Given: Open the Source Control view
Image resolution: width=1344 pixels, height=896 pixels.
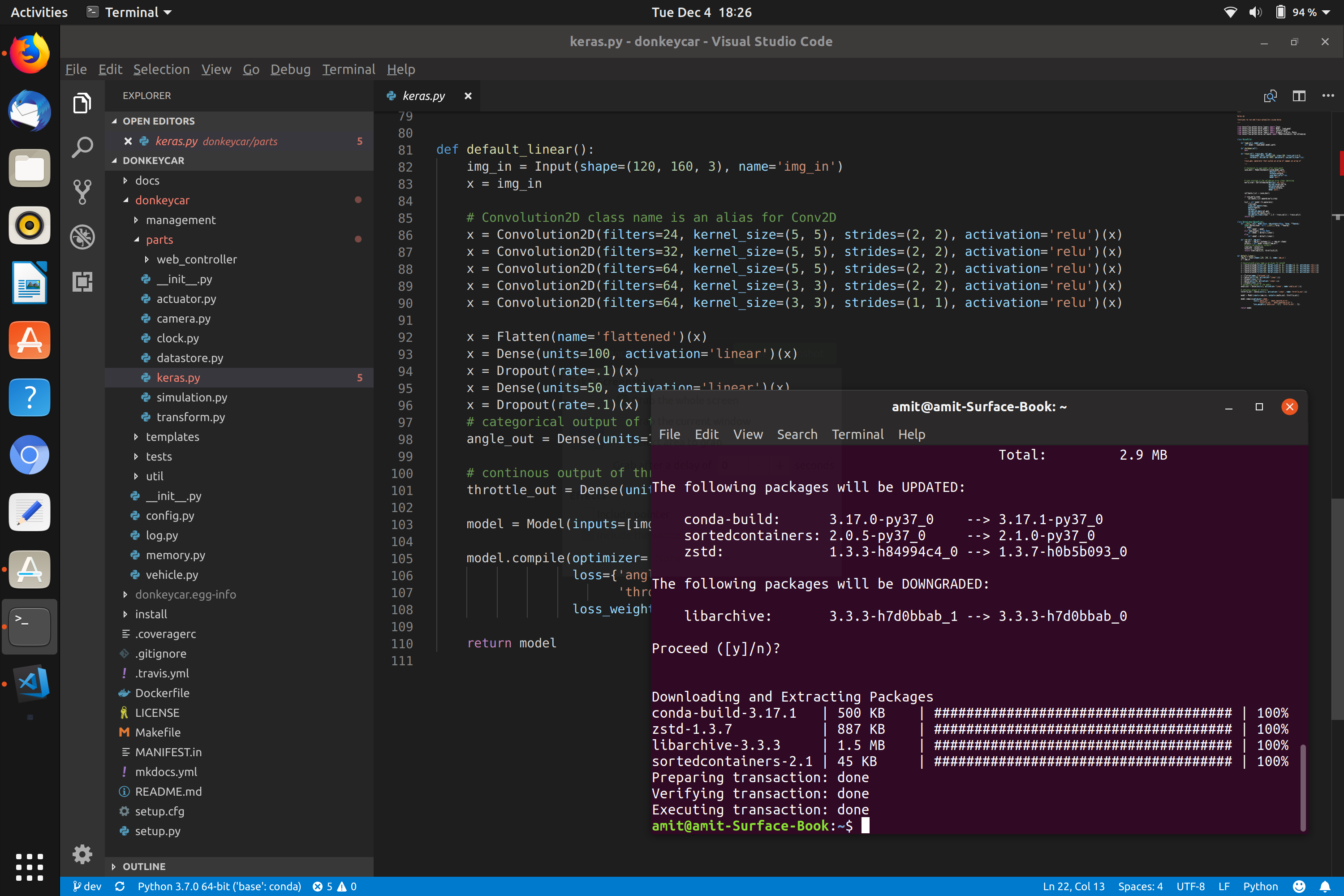Looking at the screenshot, I should (82, 192).
